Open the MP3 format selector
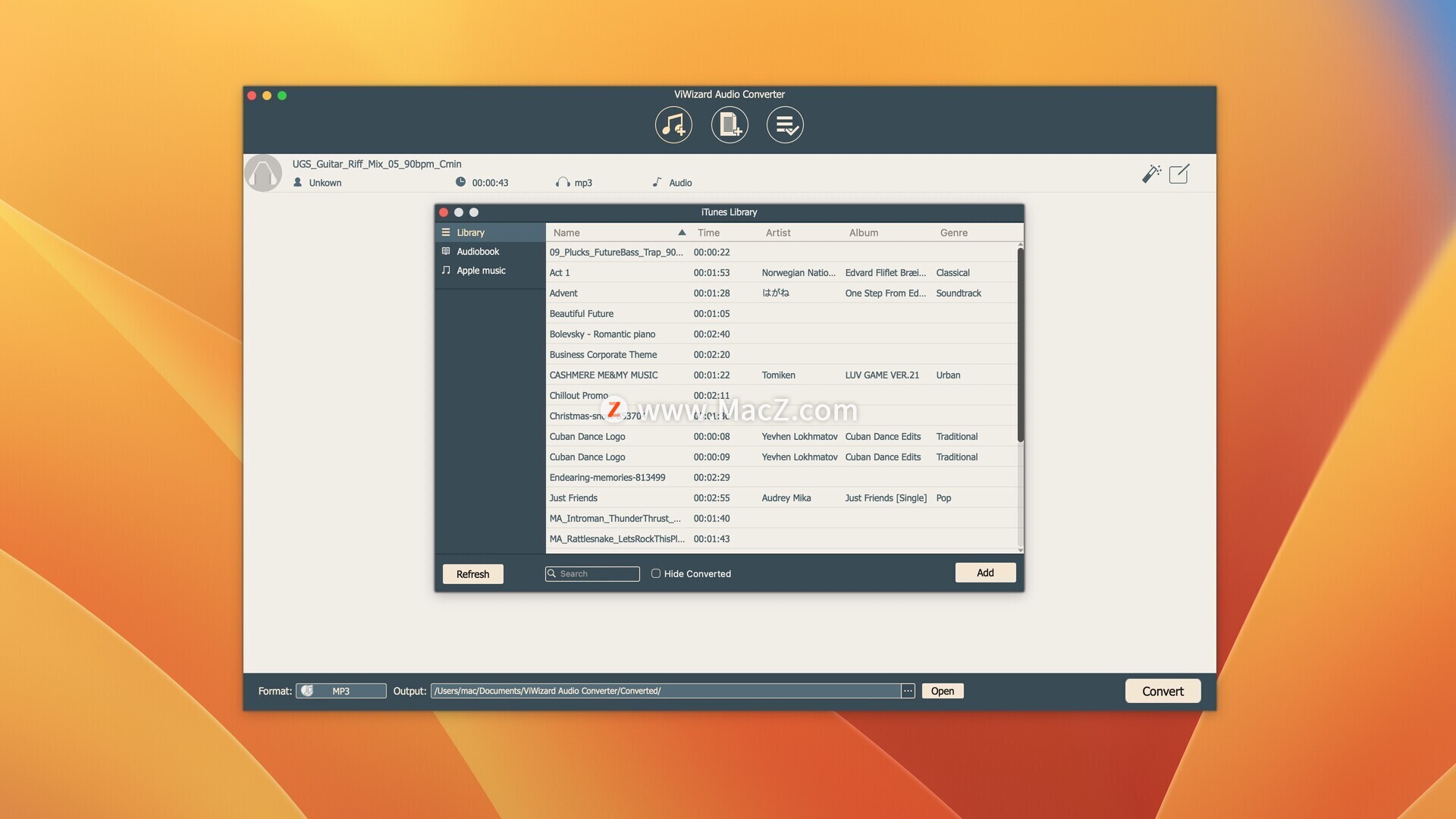Image resolution: width=1456 pixels, height=819 pixels. [340, 691]
